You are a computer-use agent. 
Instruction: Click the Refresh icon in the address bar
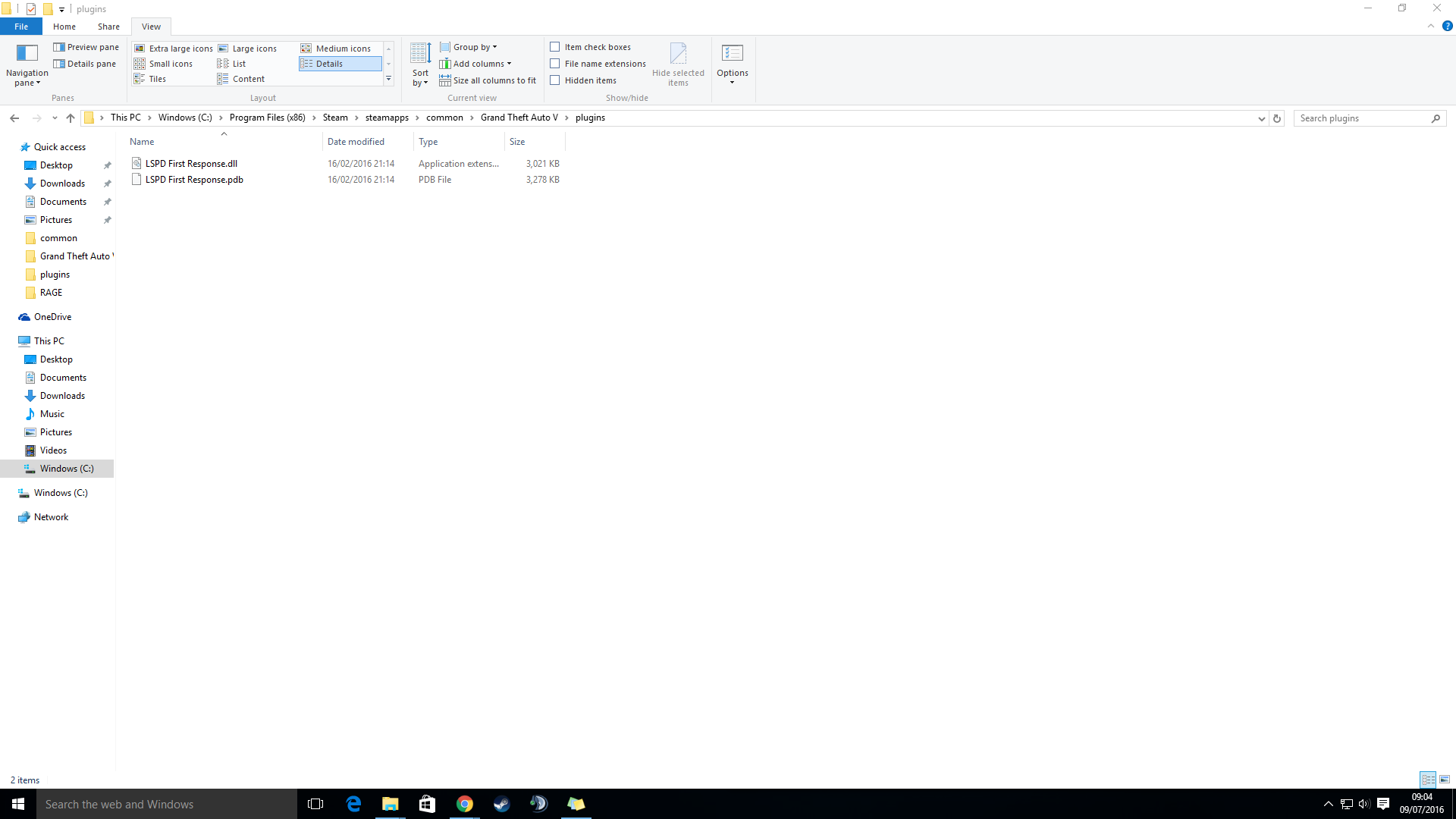click(x=1277, y=118)
